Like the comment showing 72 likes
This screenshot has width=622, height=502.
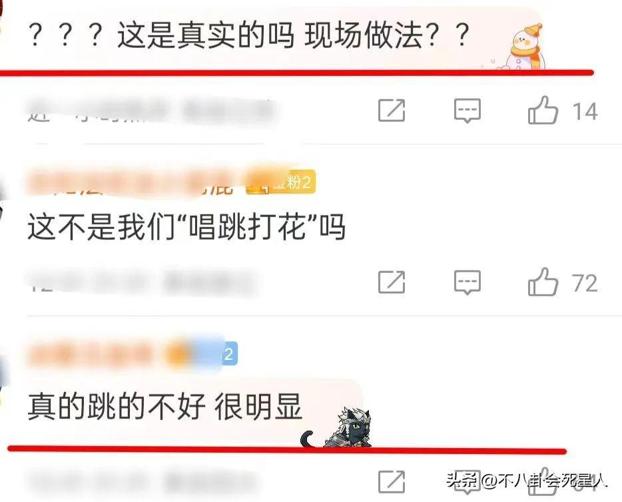(543, 282)
